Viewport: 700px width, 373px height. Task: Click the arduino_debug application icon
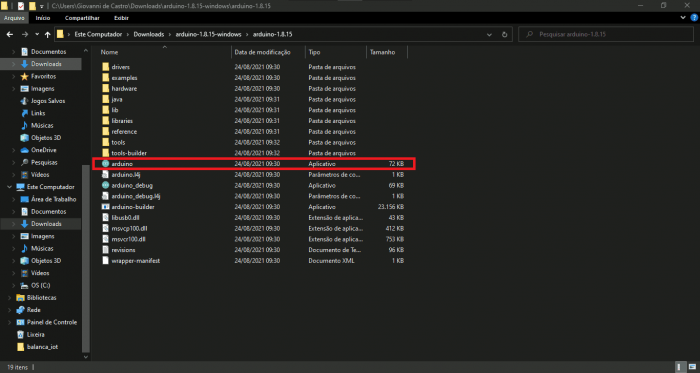pyautogui.click(x=105, y=185)
